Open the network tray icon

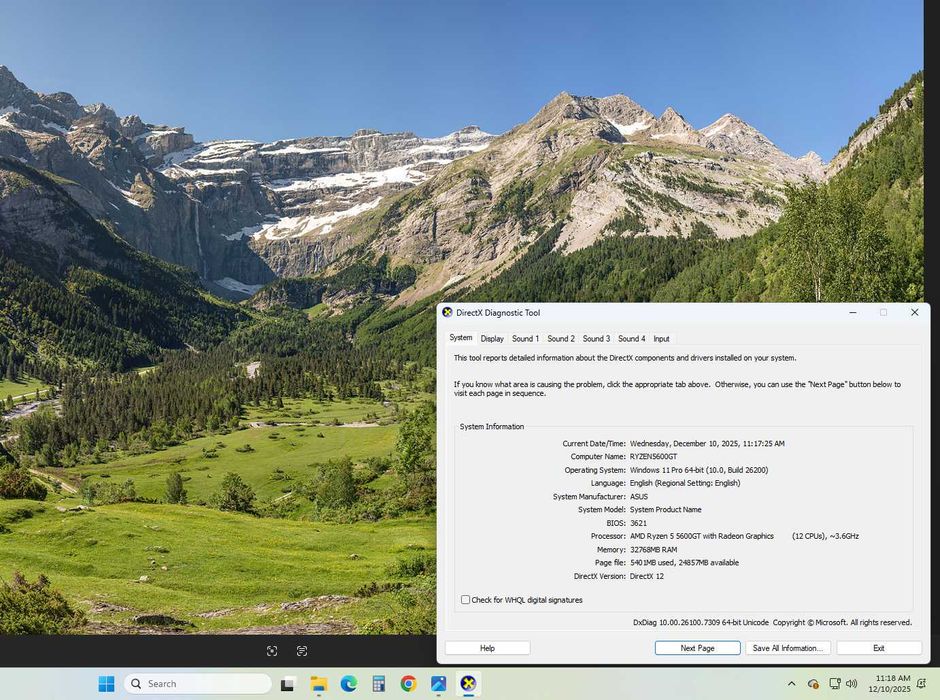click(x=834, y=684)
